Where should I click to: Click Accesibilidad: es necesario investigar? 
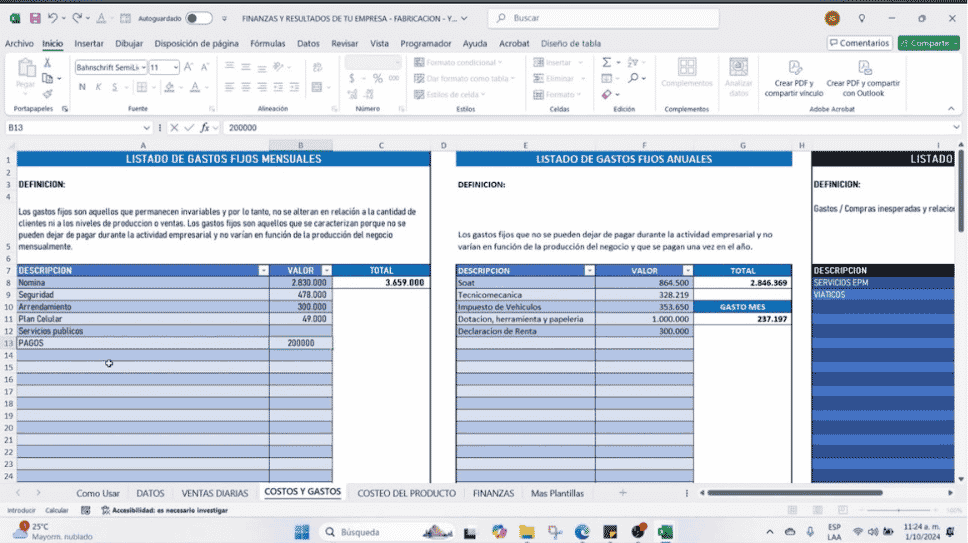(x=164, y=510)
